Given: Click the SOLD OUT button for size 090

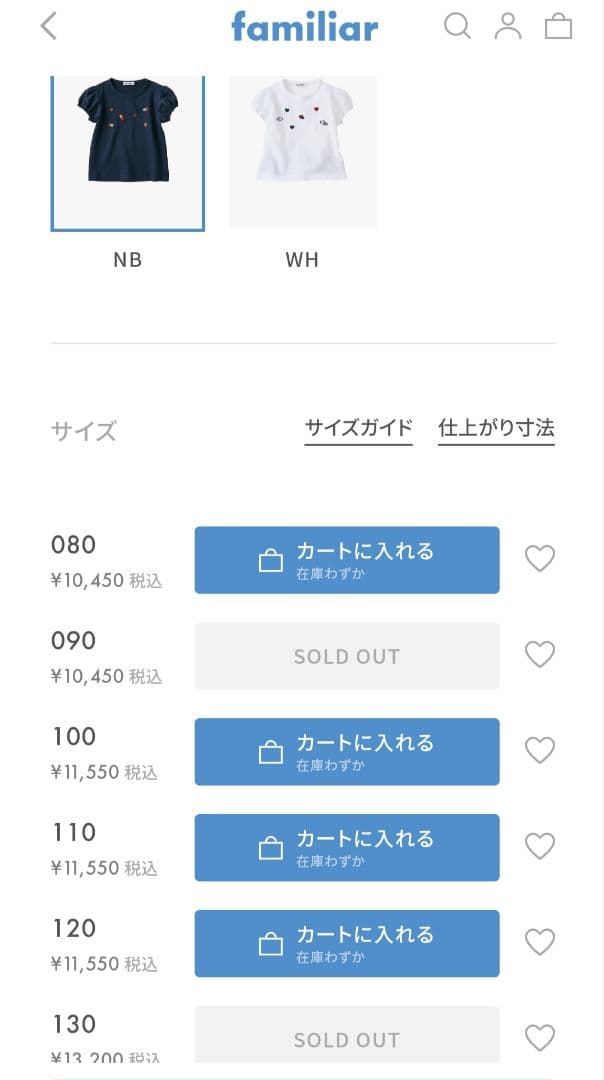Looking at the screenshot, I should [347, 656].
